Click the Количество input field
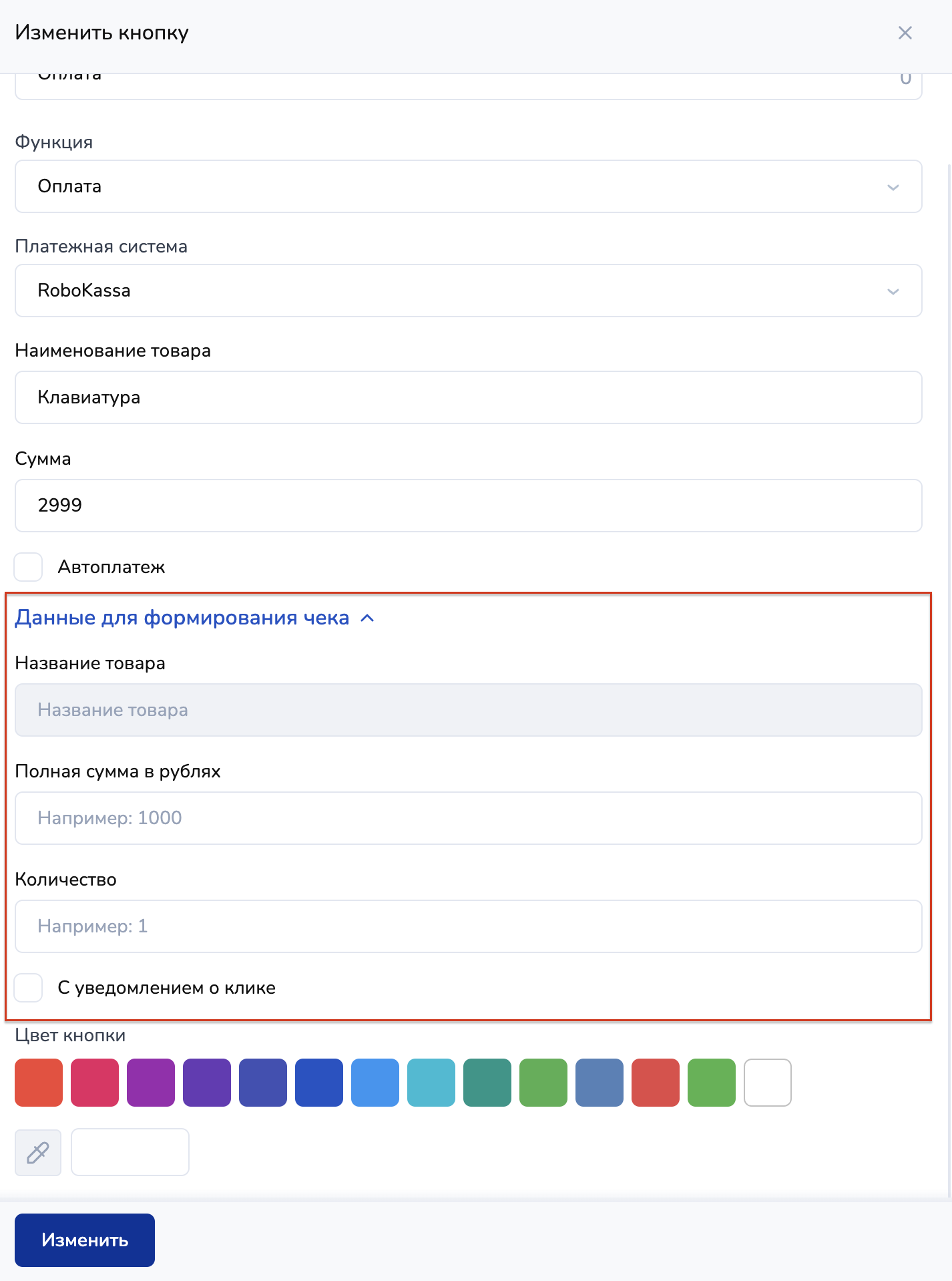This screenshot has width=952, height=1281. (468, 926)
